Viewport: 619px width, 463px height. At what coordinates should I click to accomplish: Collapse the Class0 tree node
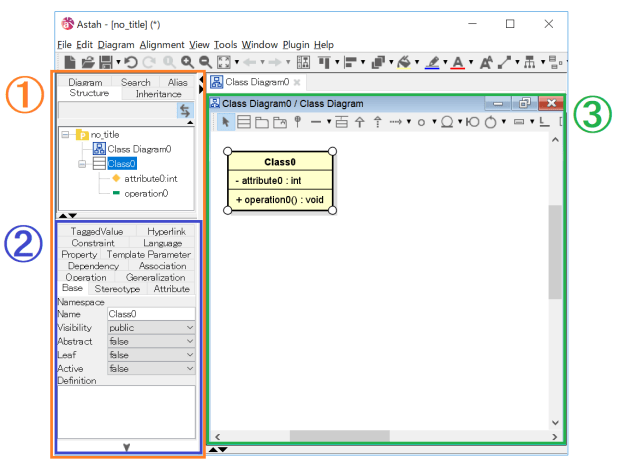84,163
